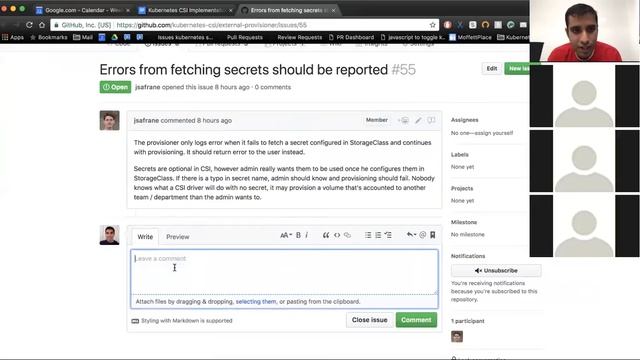Viewport: 640px width, 360px height.
Task: Click the Unsubscribe notifications button
Action: 496,271
